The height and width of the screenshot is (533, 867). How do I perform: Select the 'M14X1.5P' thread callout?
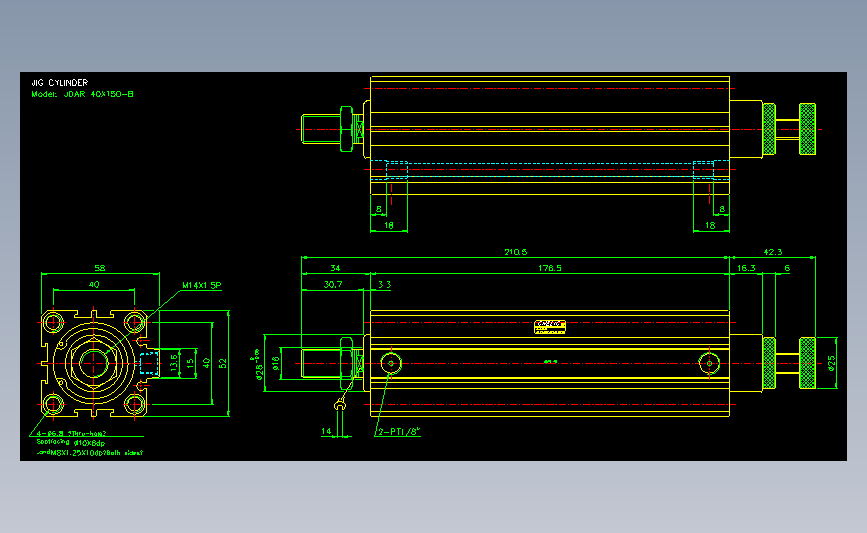pyautogui.click(x=202, y=285)
